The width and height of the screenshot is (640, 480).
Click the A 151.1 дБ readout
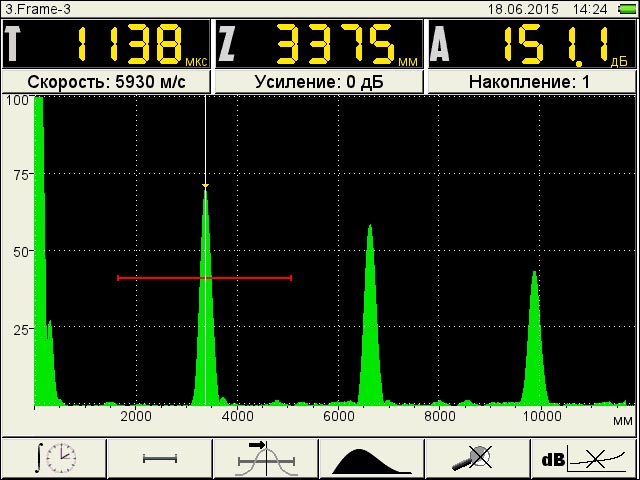point(532,44)
